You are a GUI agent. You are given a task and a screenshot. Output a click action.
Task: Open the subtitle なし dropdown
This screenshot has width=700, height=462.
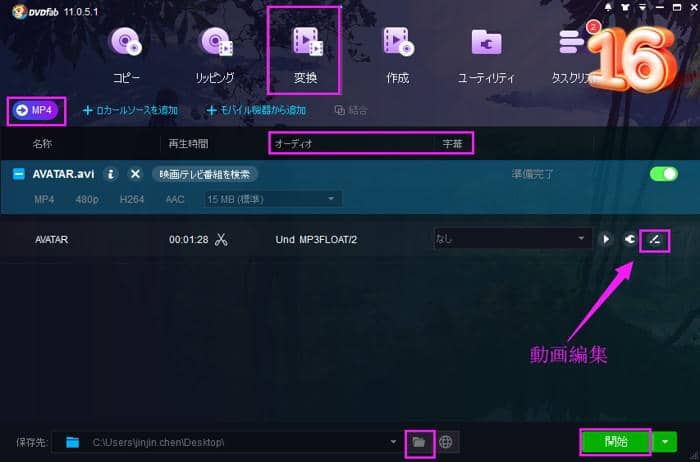(512, 239)
